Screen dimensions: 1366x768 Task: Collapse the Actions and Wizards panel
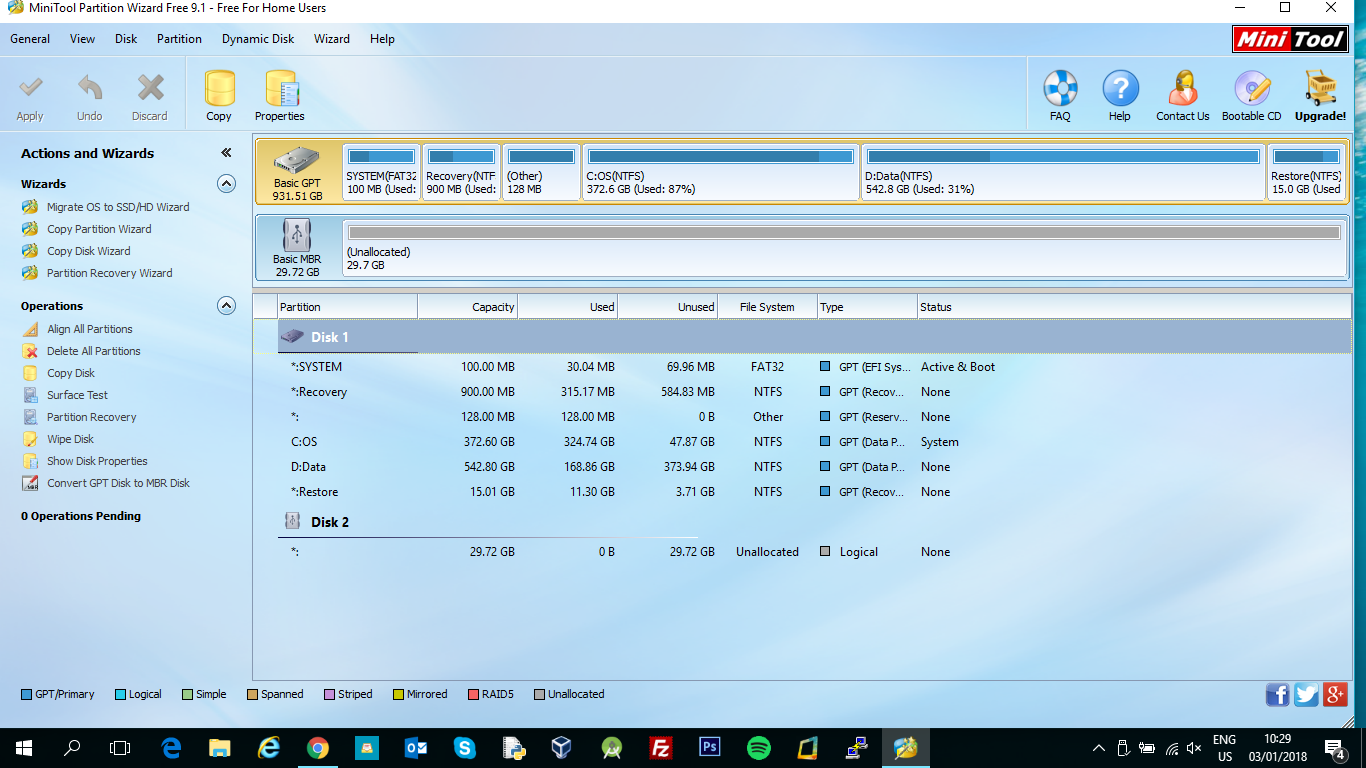coord(226,153)
